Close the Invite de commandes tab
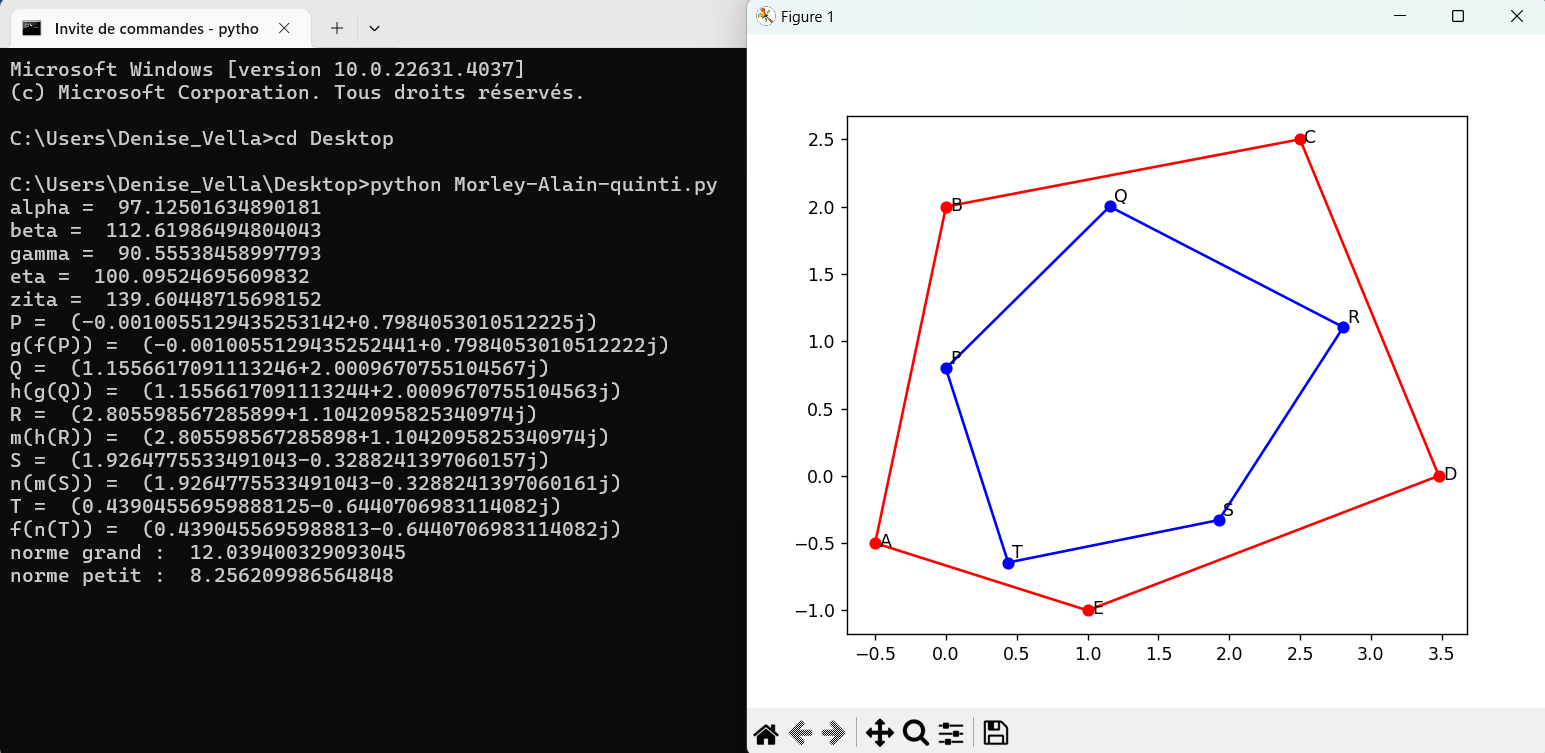The height and width of the screenshot is (753, 1545). tap(284, 28)
